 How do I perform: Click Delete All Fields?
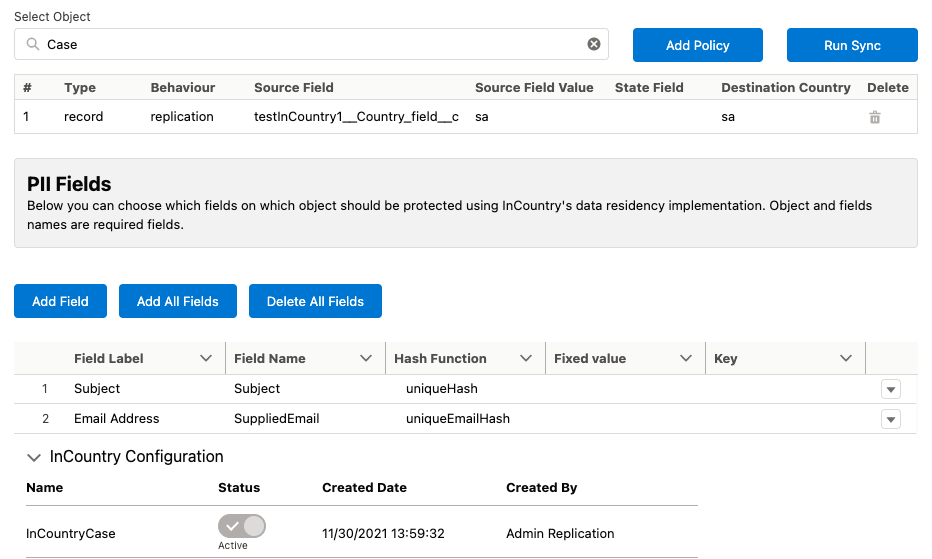pyautogui.click(x=315, y=301)
